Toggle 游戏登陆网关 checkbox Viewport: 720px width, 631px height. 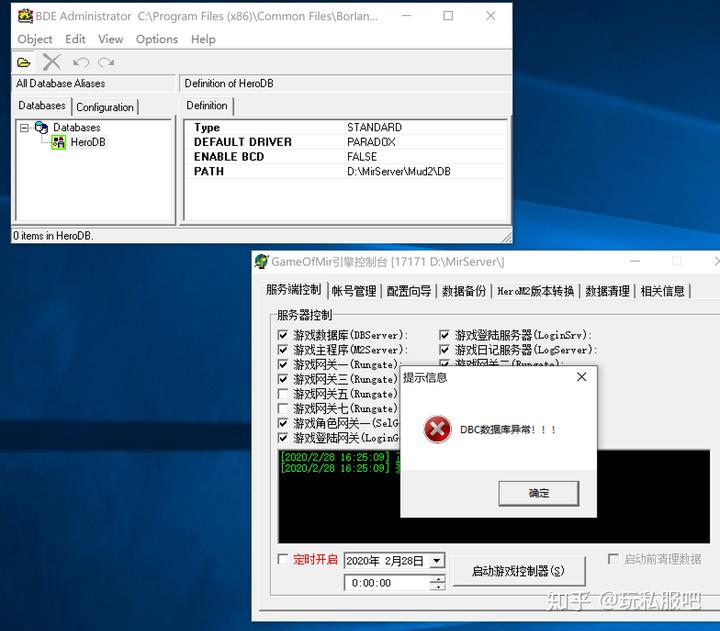[283, 438]
